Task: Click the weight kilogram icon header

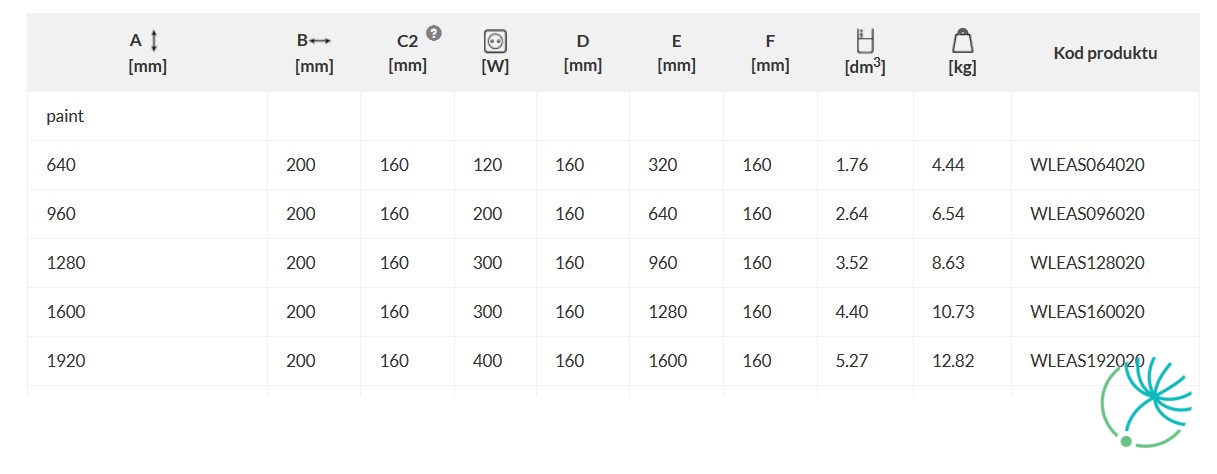Action: click(x=962, y=41)
